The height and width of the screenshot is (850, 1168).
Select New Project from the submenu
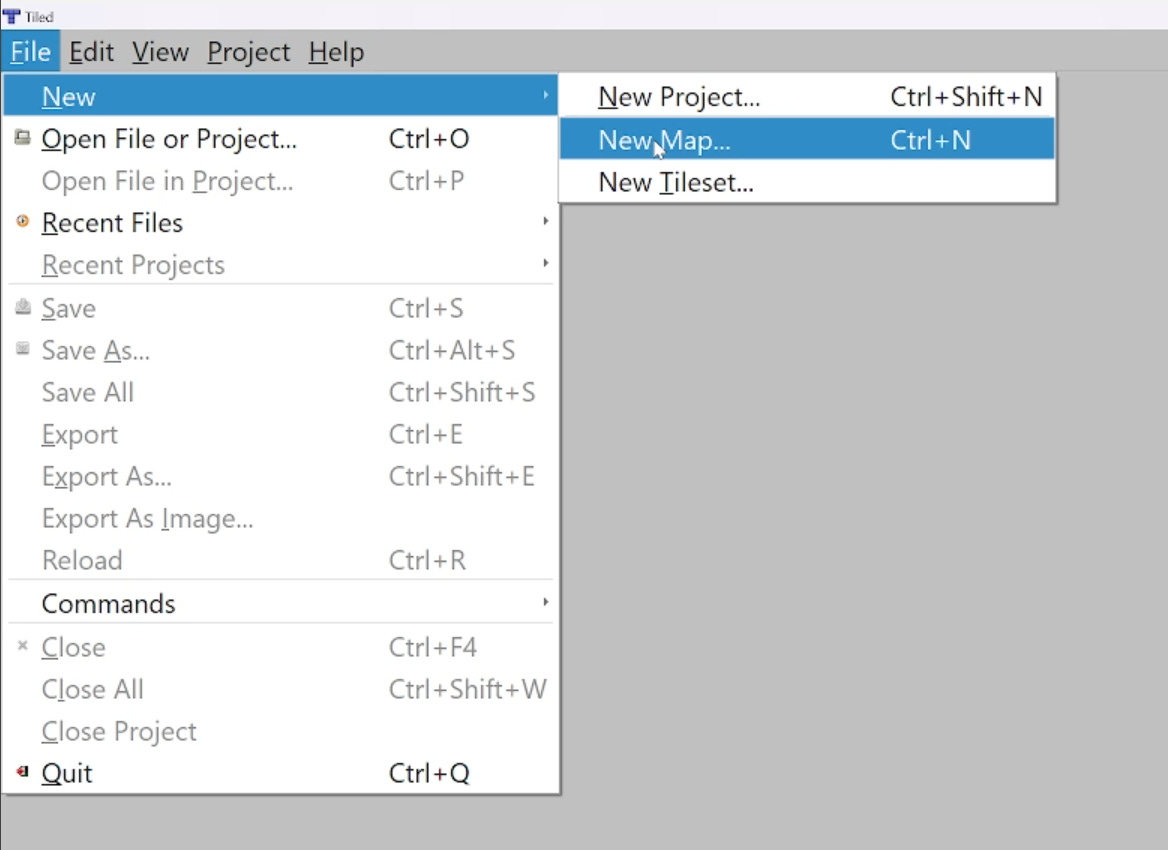[679, 96]
